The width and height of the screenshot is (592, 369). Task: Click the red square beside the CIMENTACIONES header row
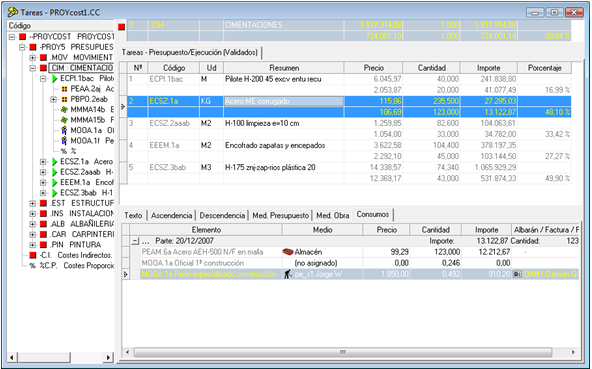[x=121, y=27]
